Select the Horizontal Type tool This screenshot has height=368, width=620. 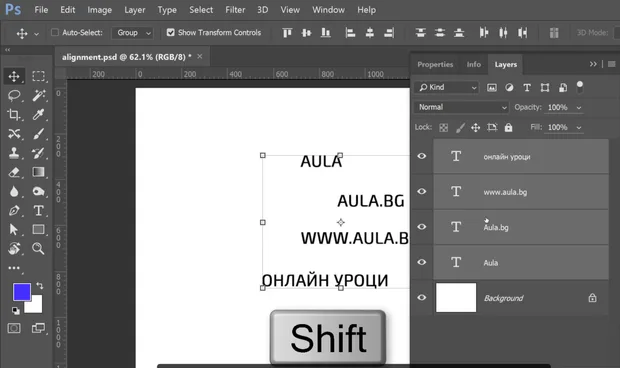[x=38, y=210]
